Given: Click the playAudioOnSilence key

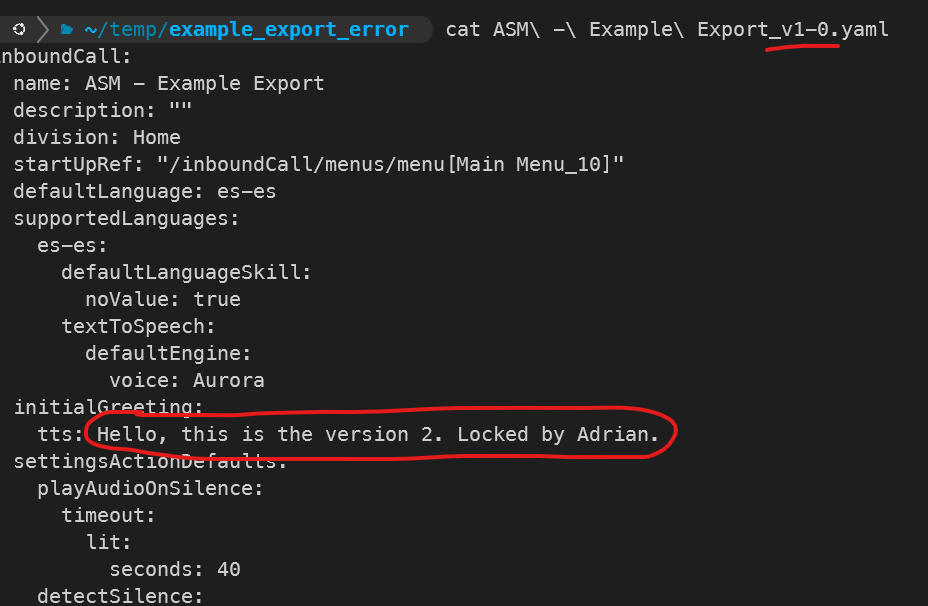Looking at the screenshot, I should pyautogui.click(x=150, y=488).
